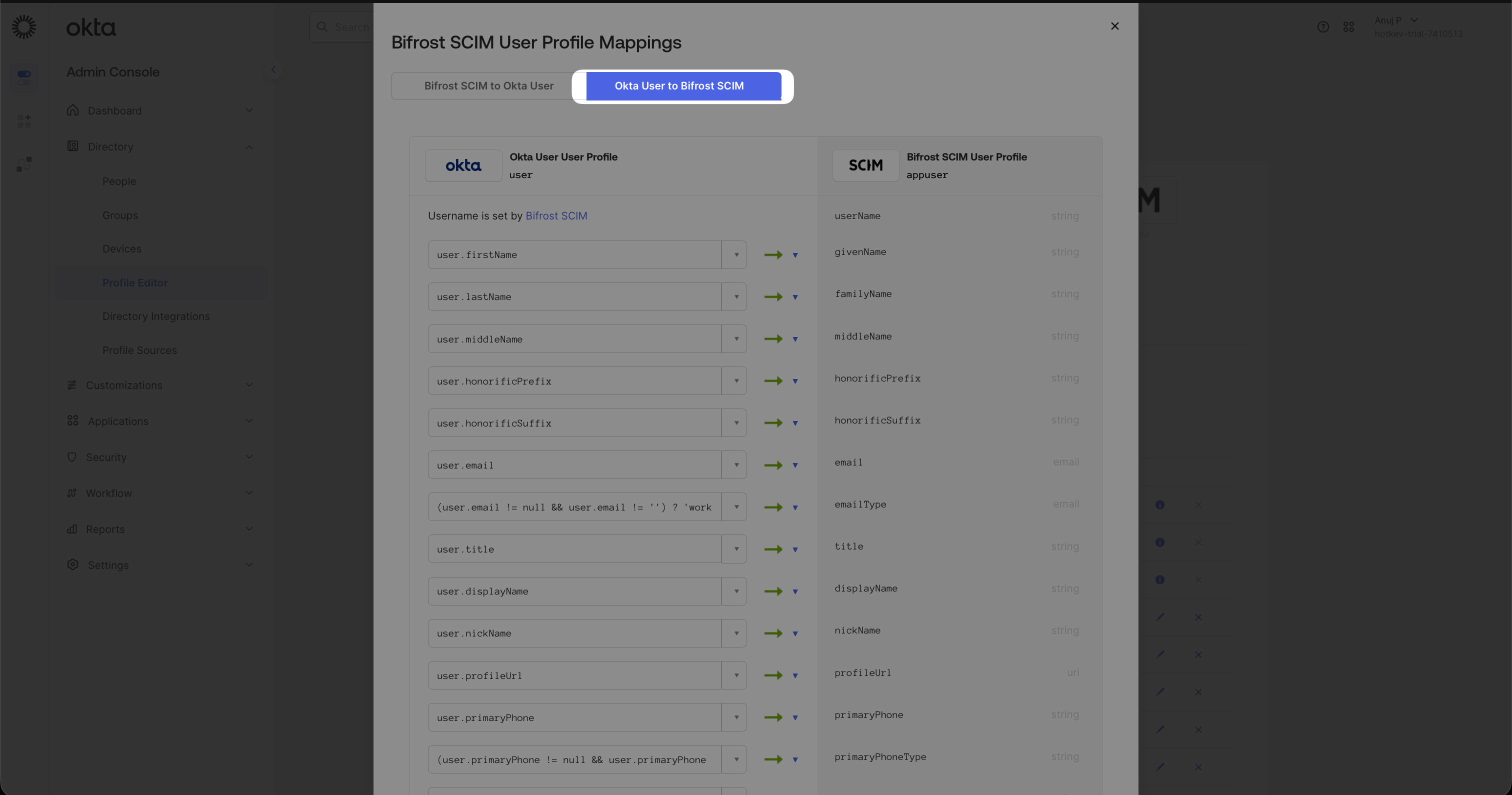Open the Bifrost SCIM link
The width and height of the screenshot is (1512, 795).
tap(556, 215)
